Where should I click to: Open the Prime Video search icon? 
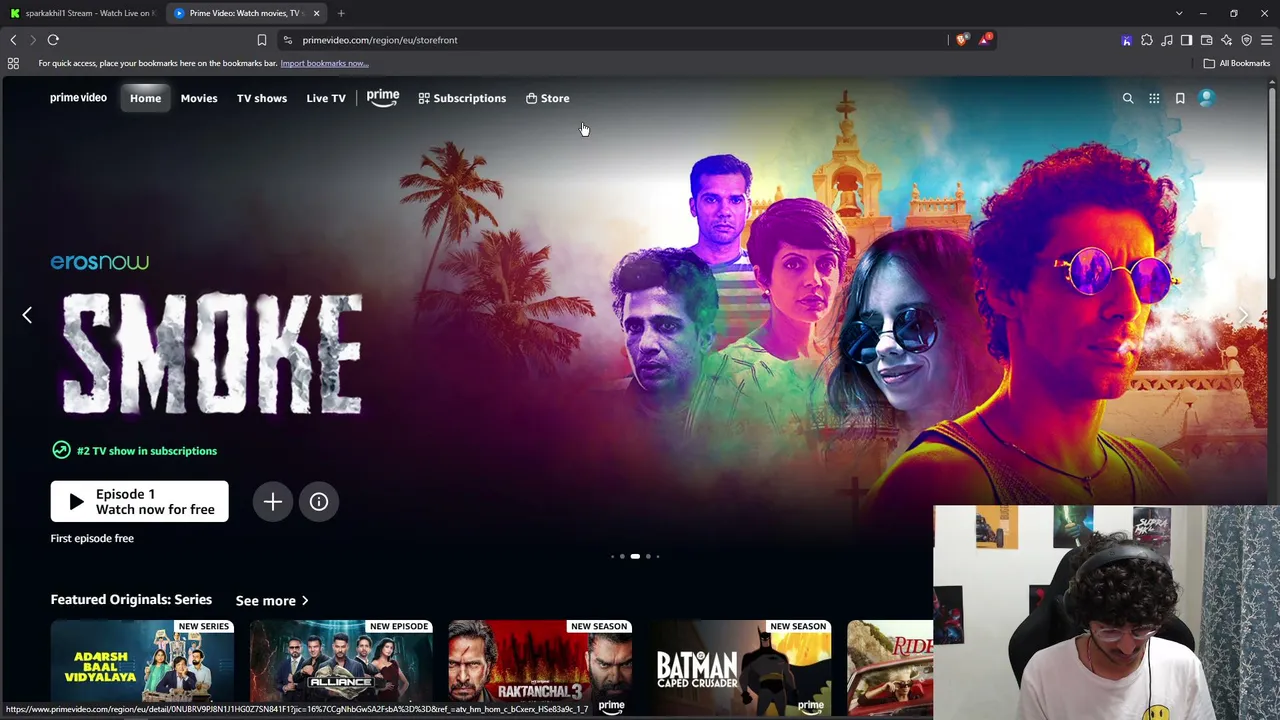[x=1128, y=98]
